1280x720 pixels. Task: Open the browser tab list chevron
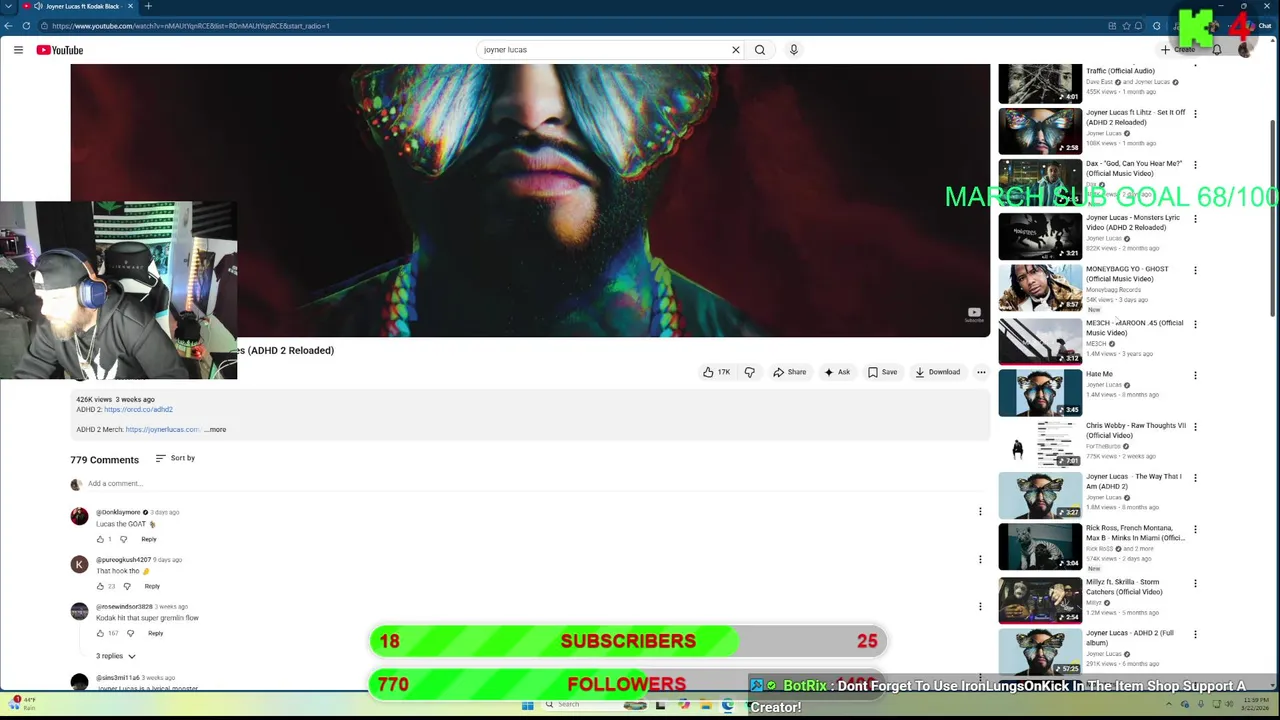tap(8, 6)
